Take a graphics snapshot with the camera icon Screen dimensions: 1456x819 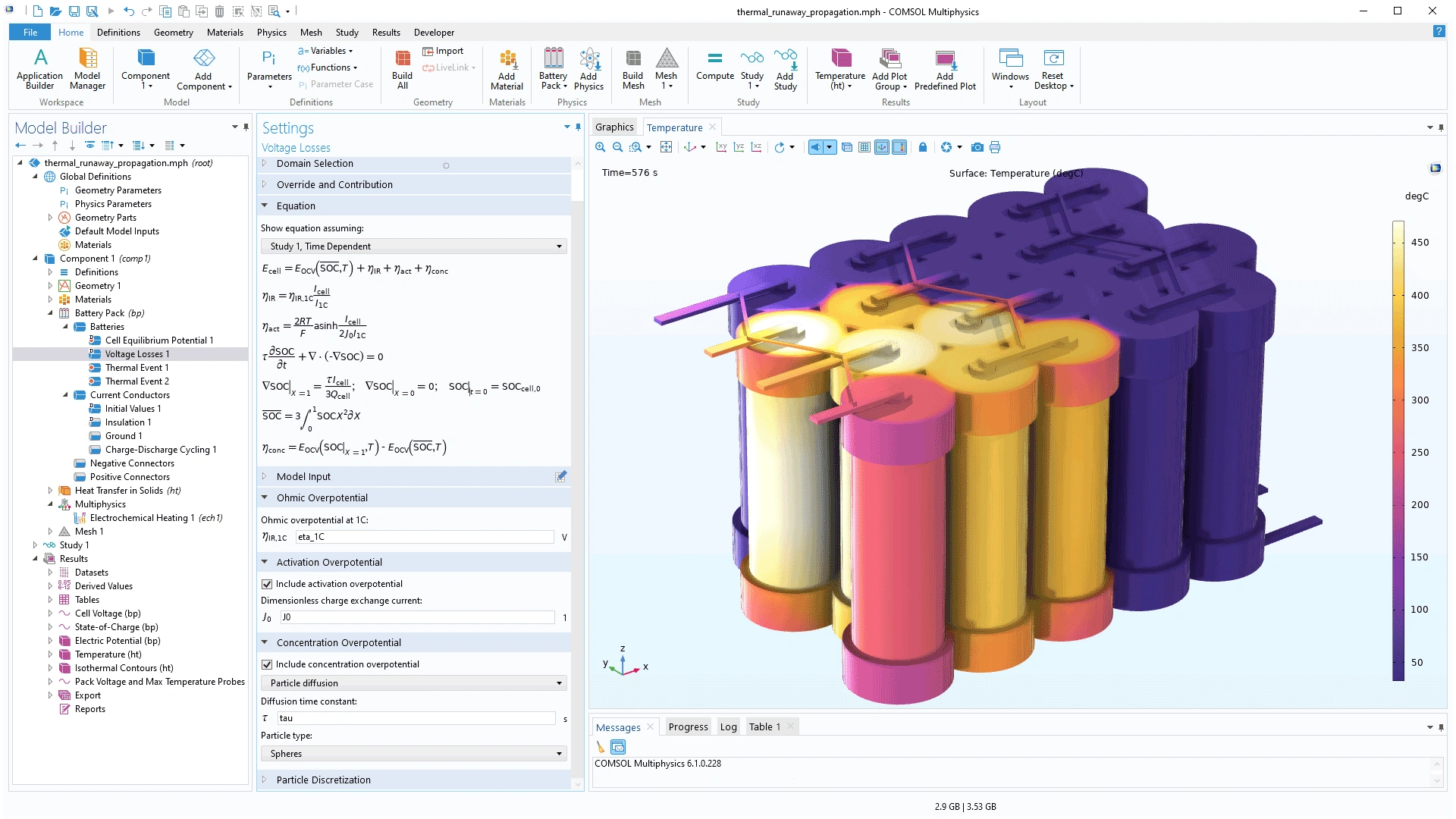pos(977,147)
